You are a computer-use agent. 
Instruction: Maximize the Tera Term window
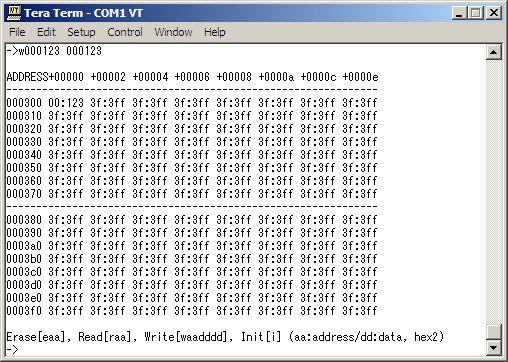tap(475, 13)
